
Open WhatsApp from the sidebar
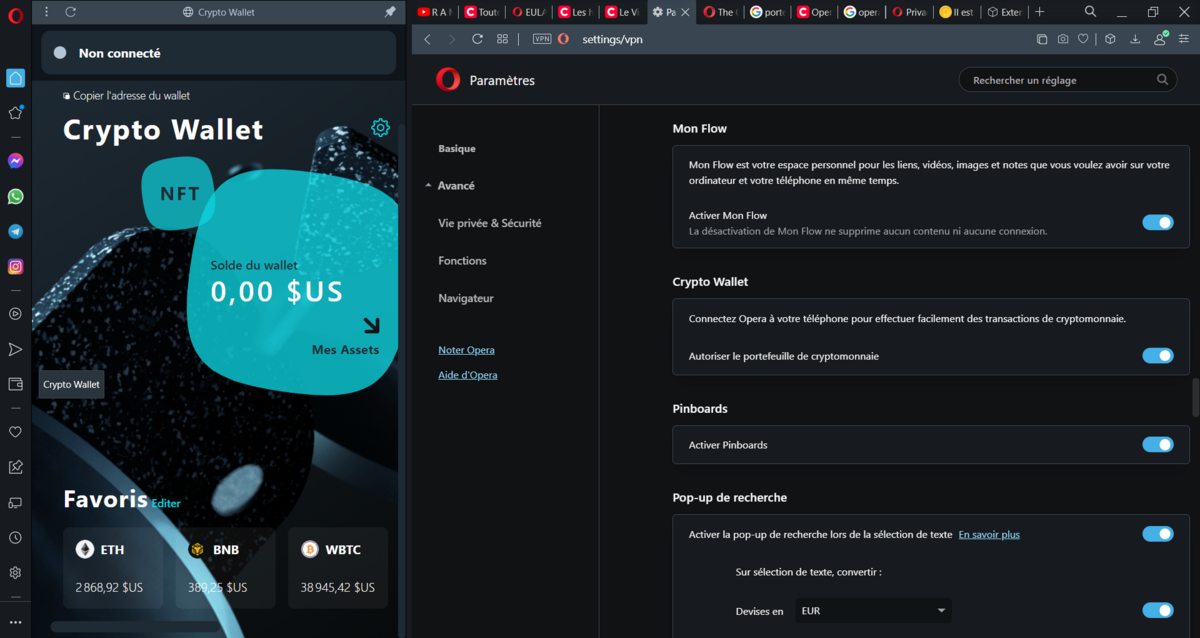coord(16,196)
